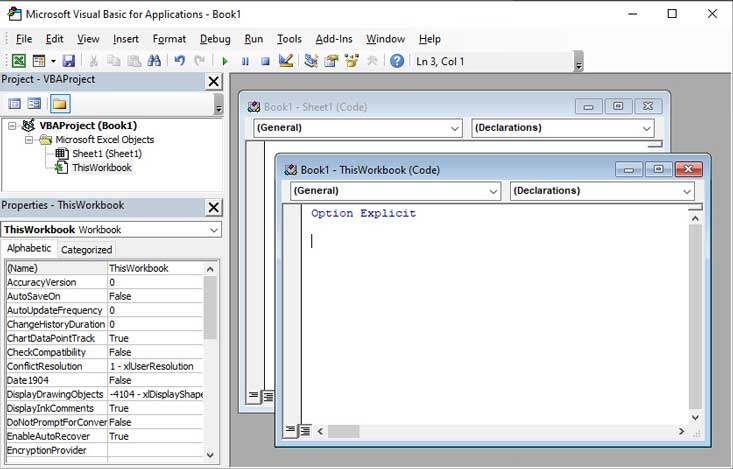The image size is (733, 469).
Task: Open the ThisWorkbook Workbook object dropdown
Action: pyautogui.click(x=214, y=230)
